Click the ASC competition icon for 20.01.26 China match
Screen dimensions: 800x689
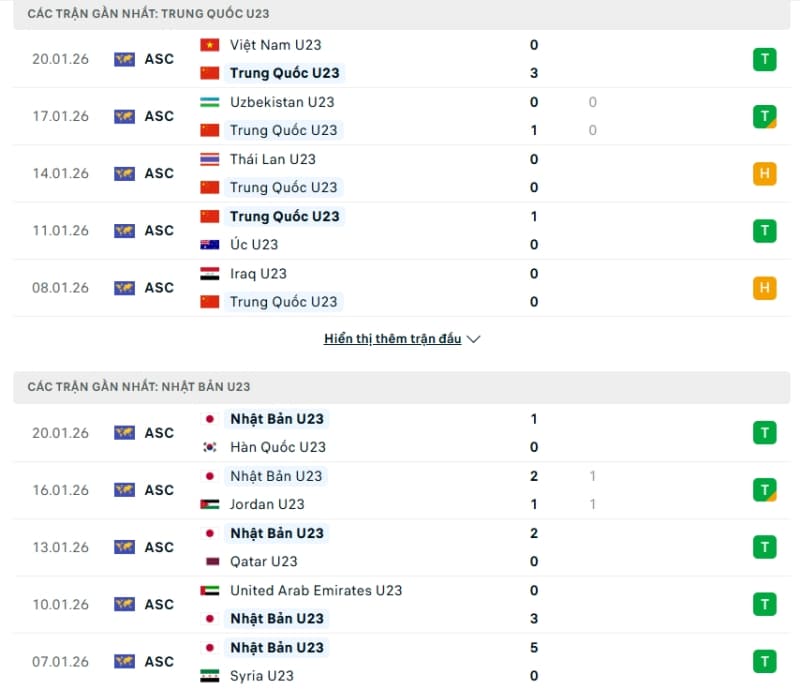(x=124, y=59)
